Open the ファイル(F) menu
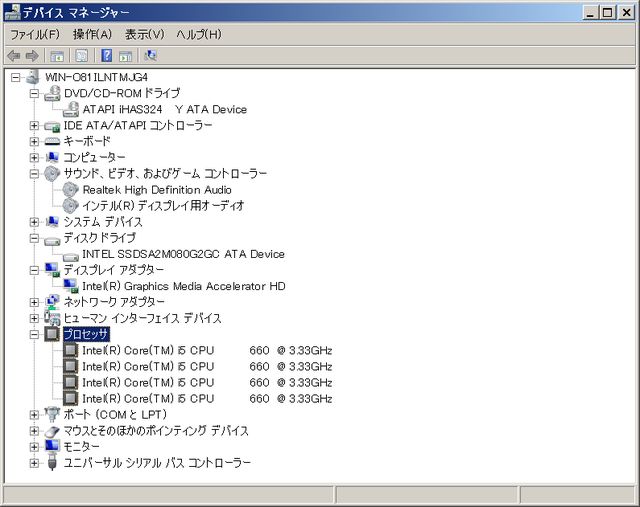Image resolution: width=640 pixels, height=507 pixels. tap(35, 34)
